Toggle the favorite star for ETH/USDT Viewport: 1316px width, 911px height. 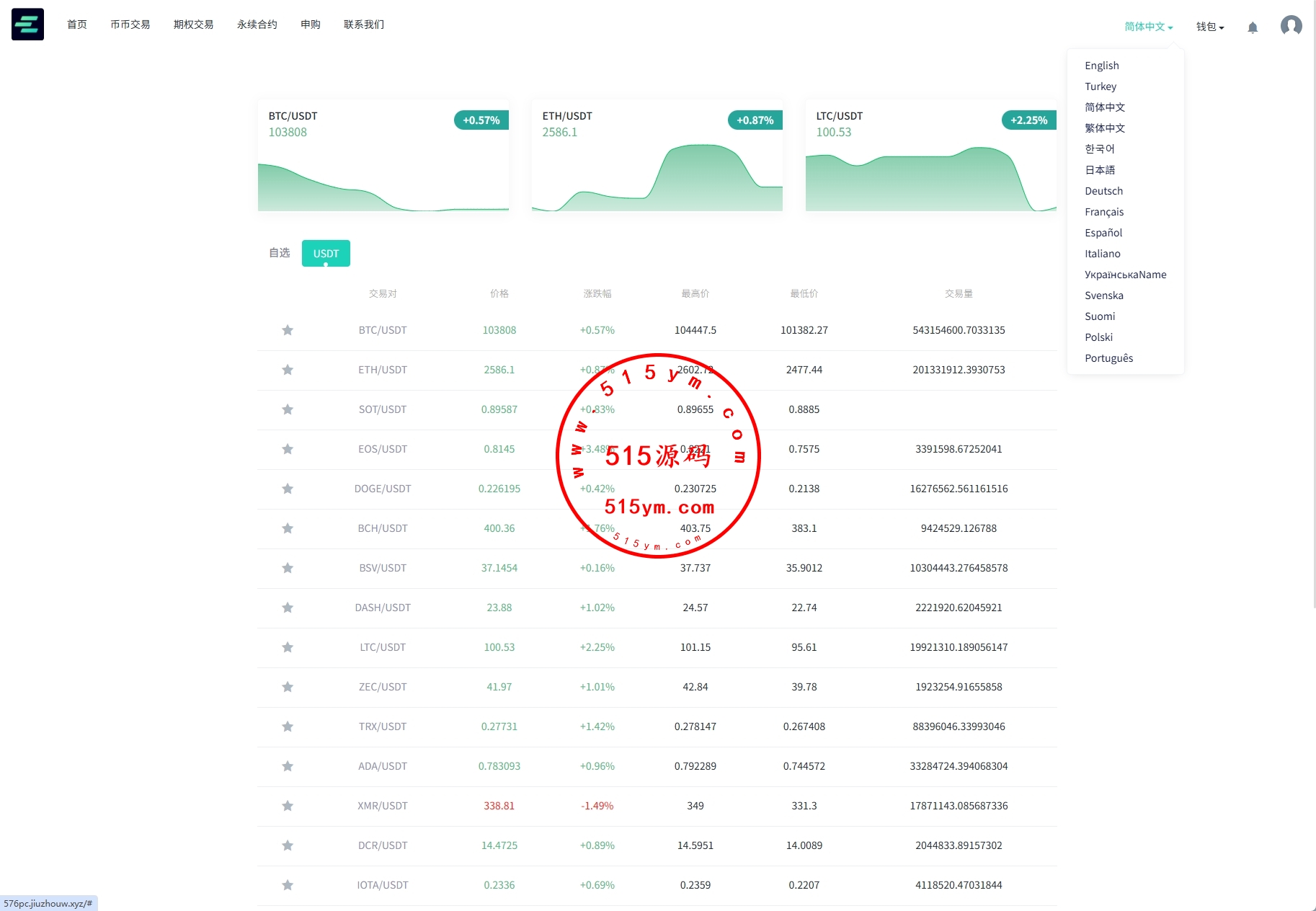pyautogui.click(x=288, y=370)
